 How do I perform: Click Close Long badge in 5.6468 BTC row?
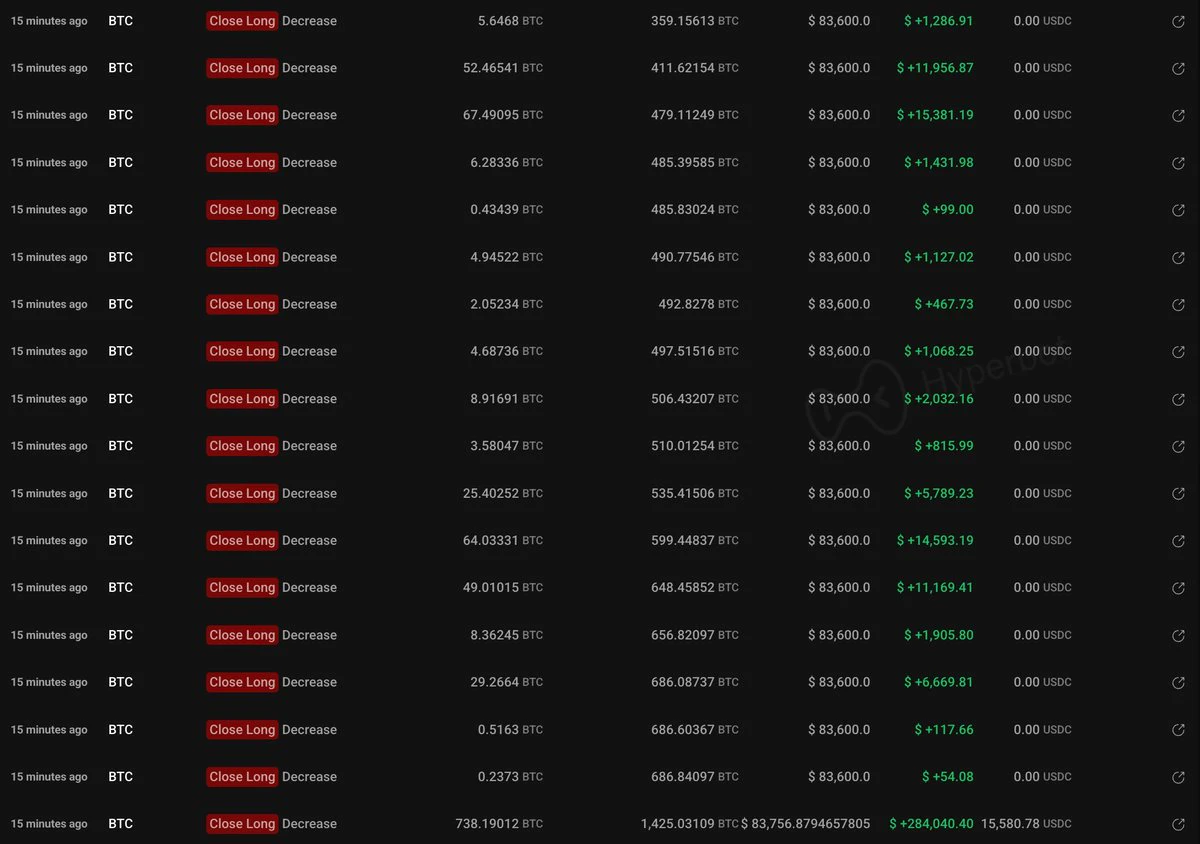coord(242,21)
